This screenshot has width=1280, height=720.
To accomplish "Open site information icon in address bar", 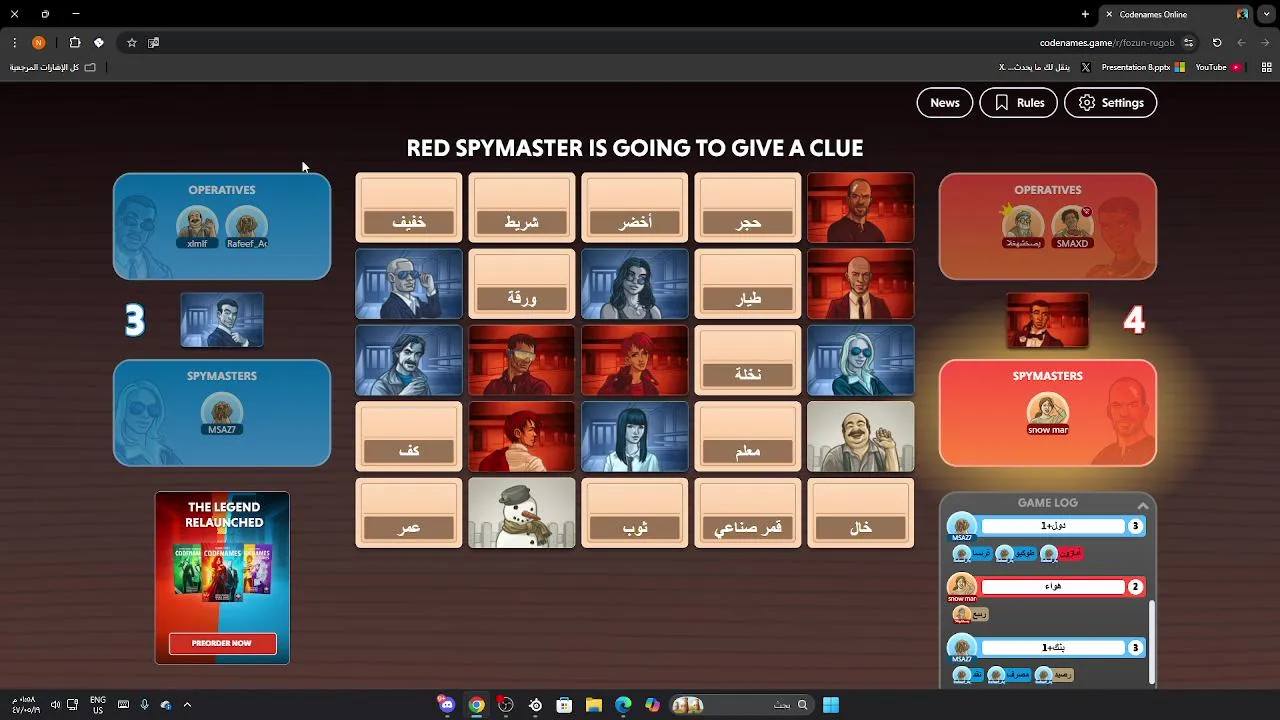I will [x=1188, y=43].
